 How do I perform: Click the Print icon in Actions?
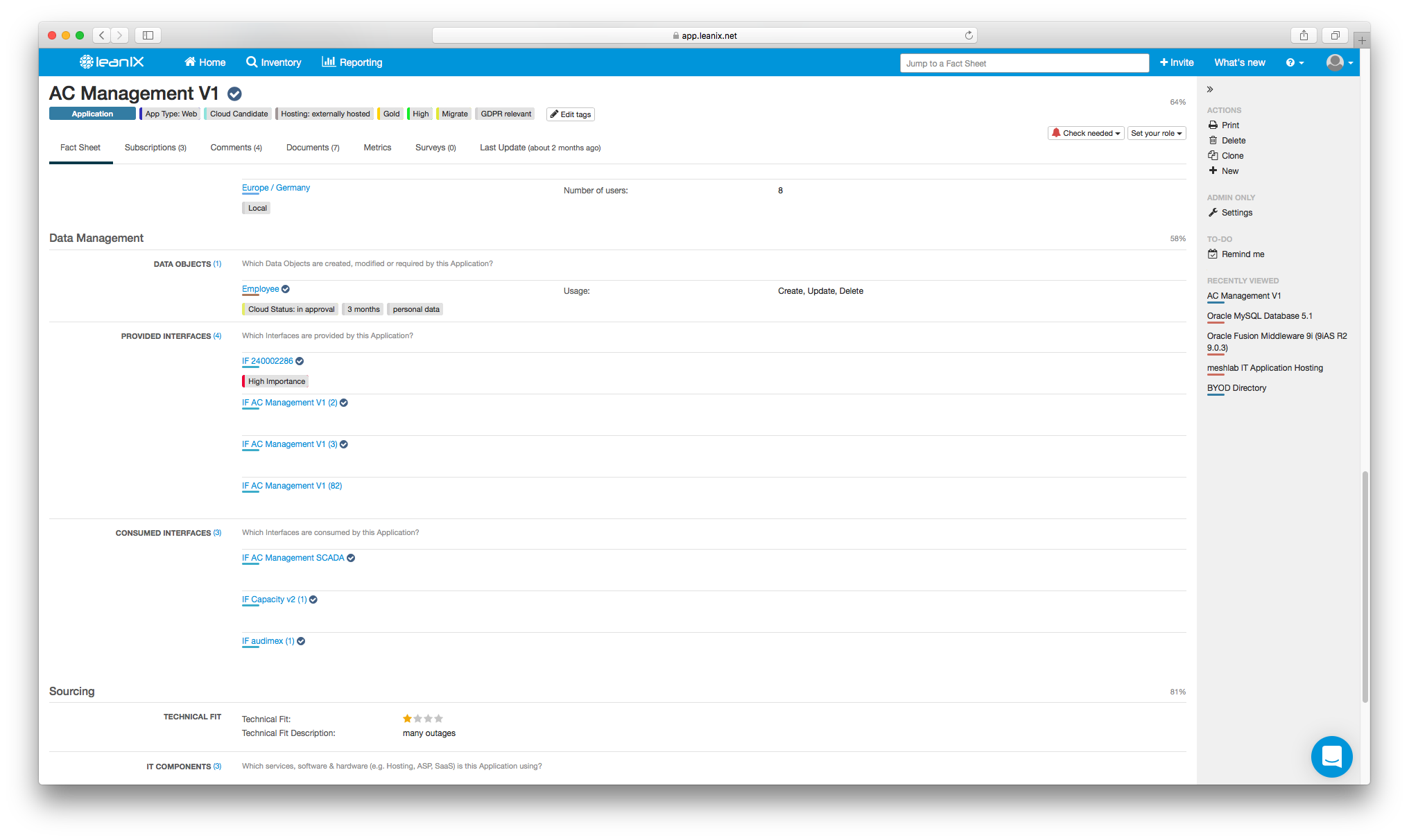1213,125
